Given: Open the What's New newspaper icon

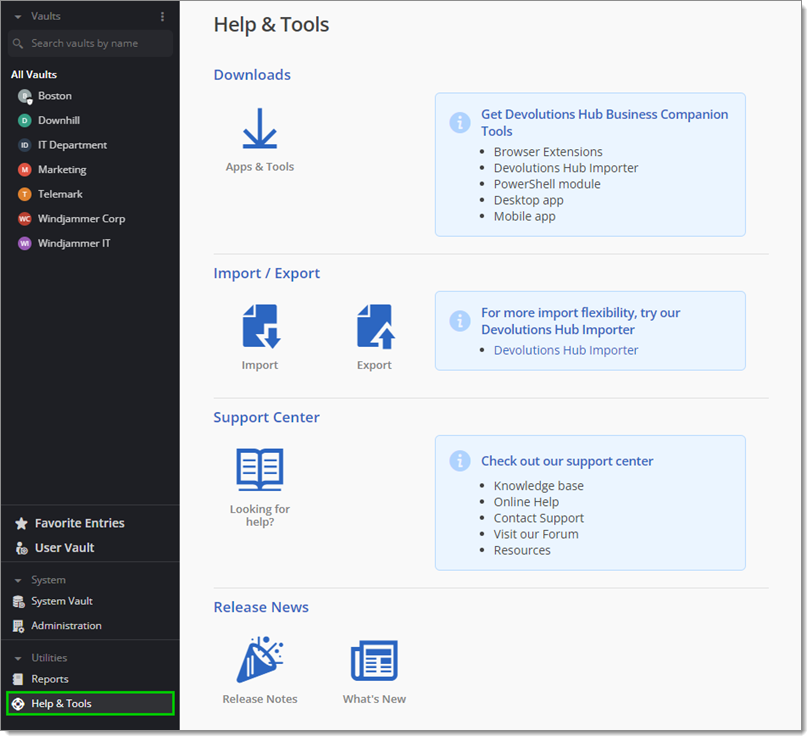Looking at the screenshot, I should coord(374,660).
